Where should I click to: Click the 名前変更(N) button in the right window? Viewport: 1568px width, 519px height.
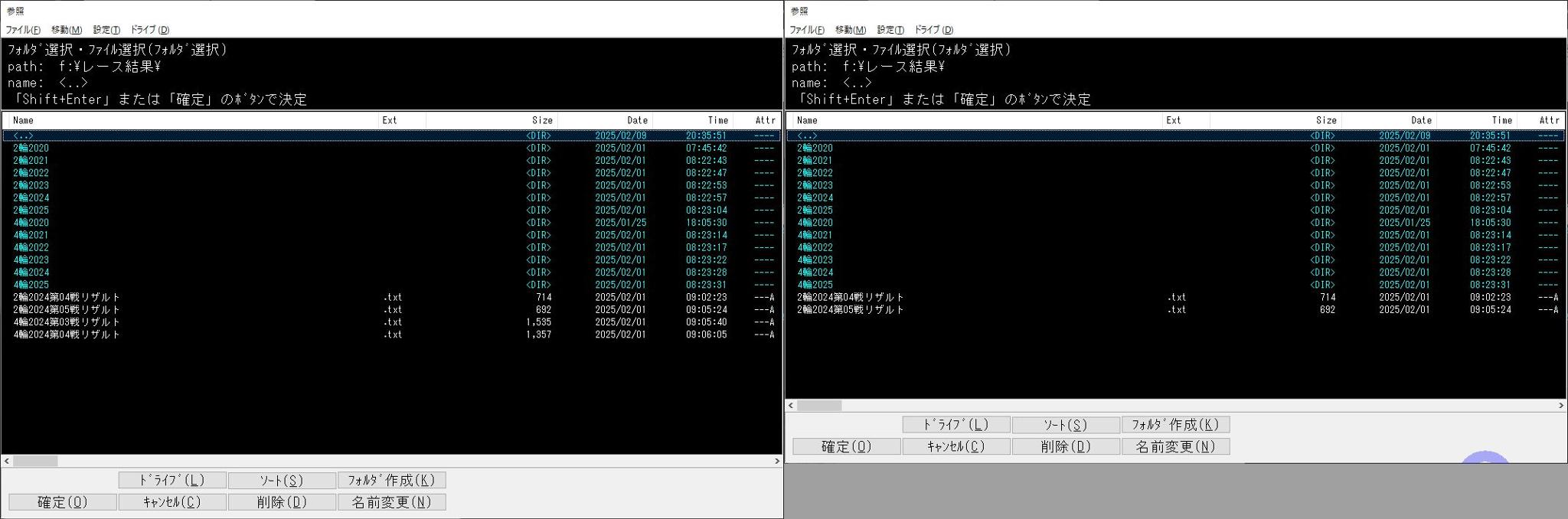[x=1175, y=446]
